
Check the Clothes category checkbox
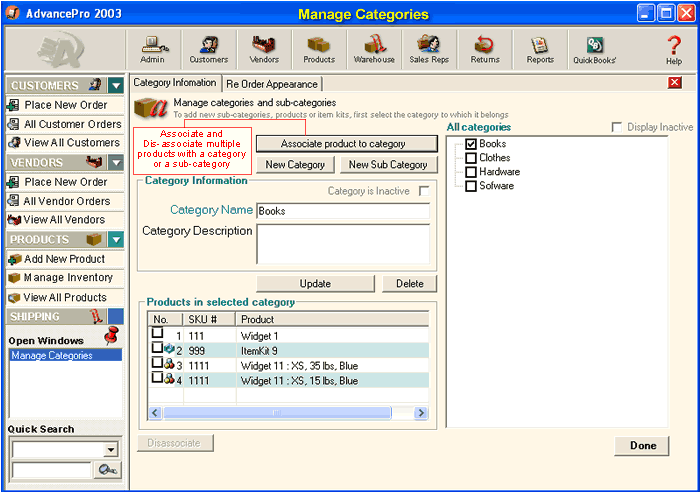471,158
